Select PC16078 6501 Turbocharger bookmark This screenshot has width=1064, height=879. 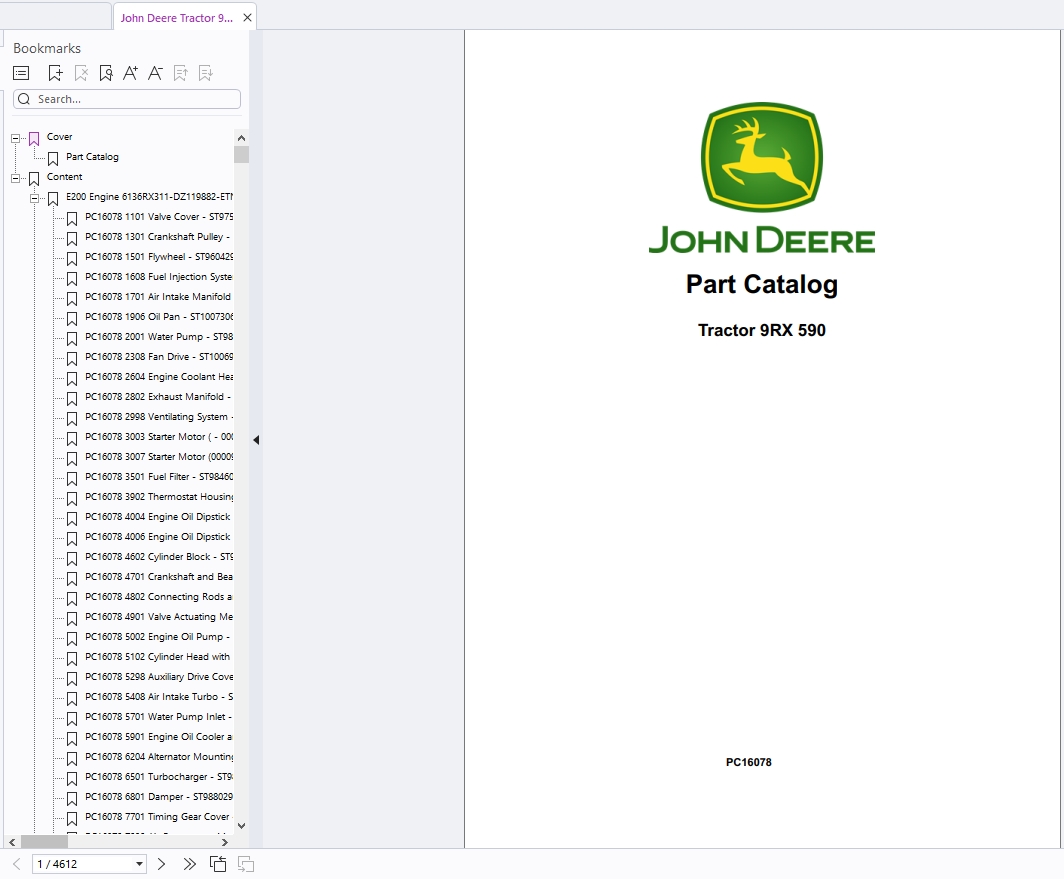click(159, 777)
